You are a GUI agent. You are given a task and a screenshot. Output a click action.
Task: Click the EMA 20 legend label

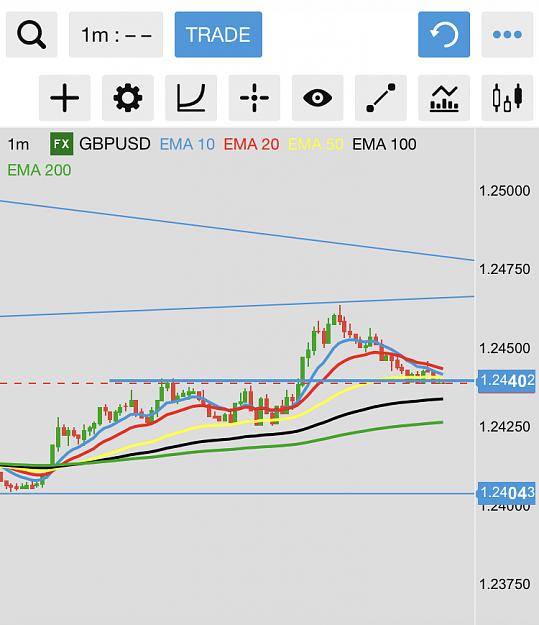pos(251,144)
